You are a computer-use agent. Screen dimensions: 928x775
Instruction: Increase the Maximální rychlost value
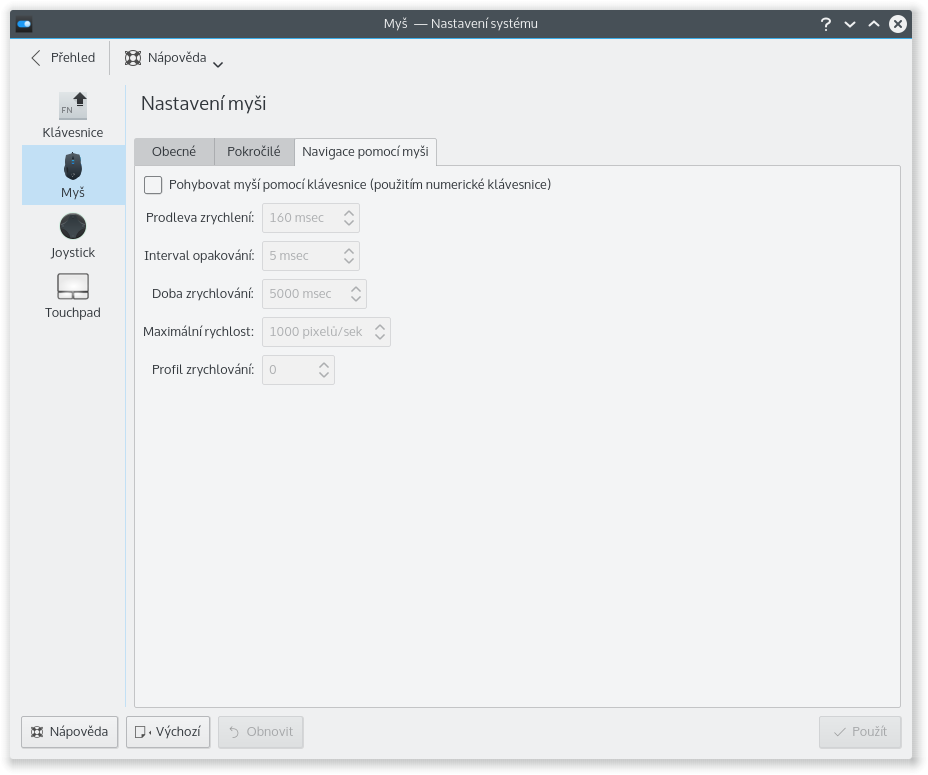click(x=380, y=326)
